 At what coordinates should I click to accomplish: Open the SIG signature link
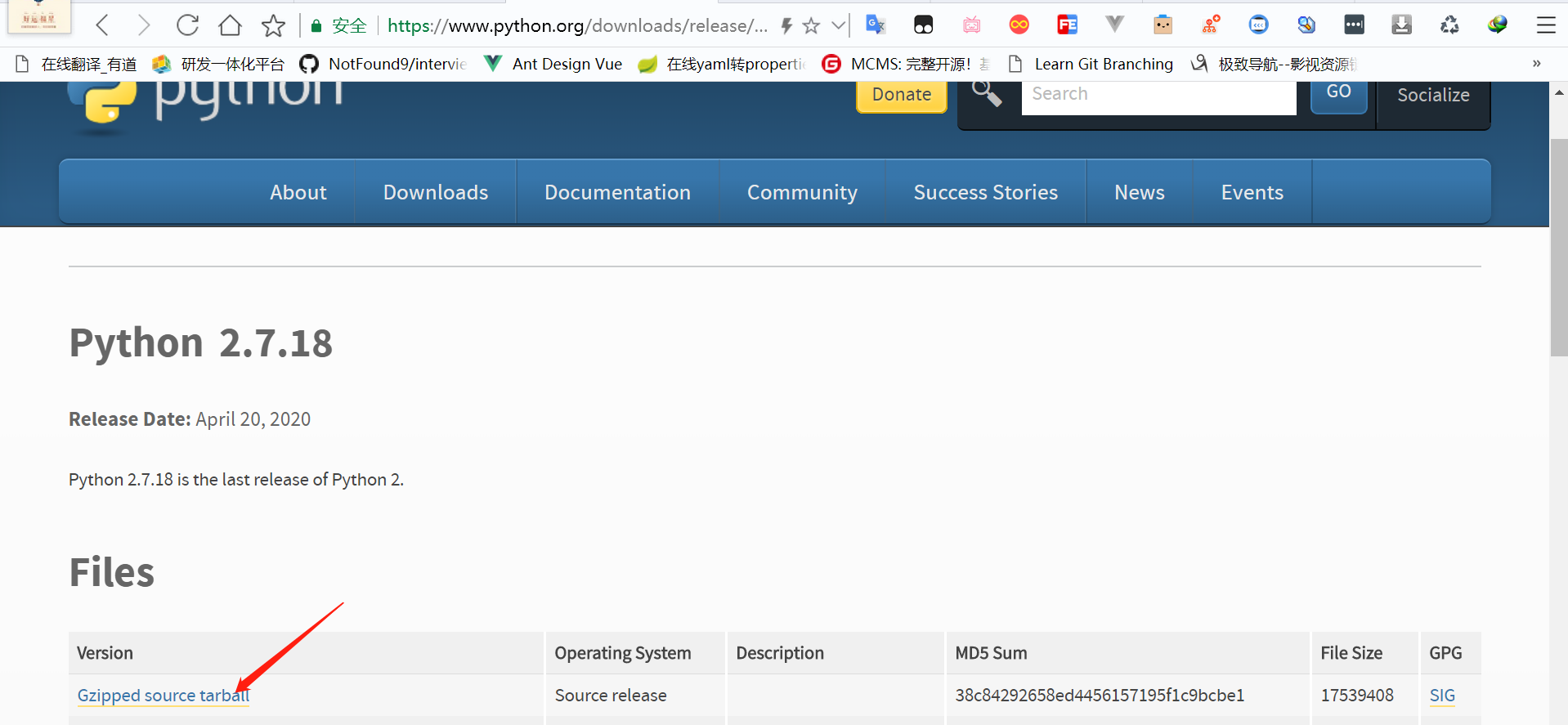coord(1442,696)
